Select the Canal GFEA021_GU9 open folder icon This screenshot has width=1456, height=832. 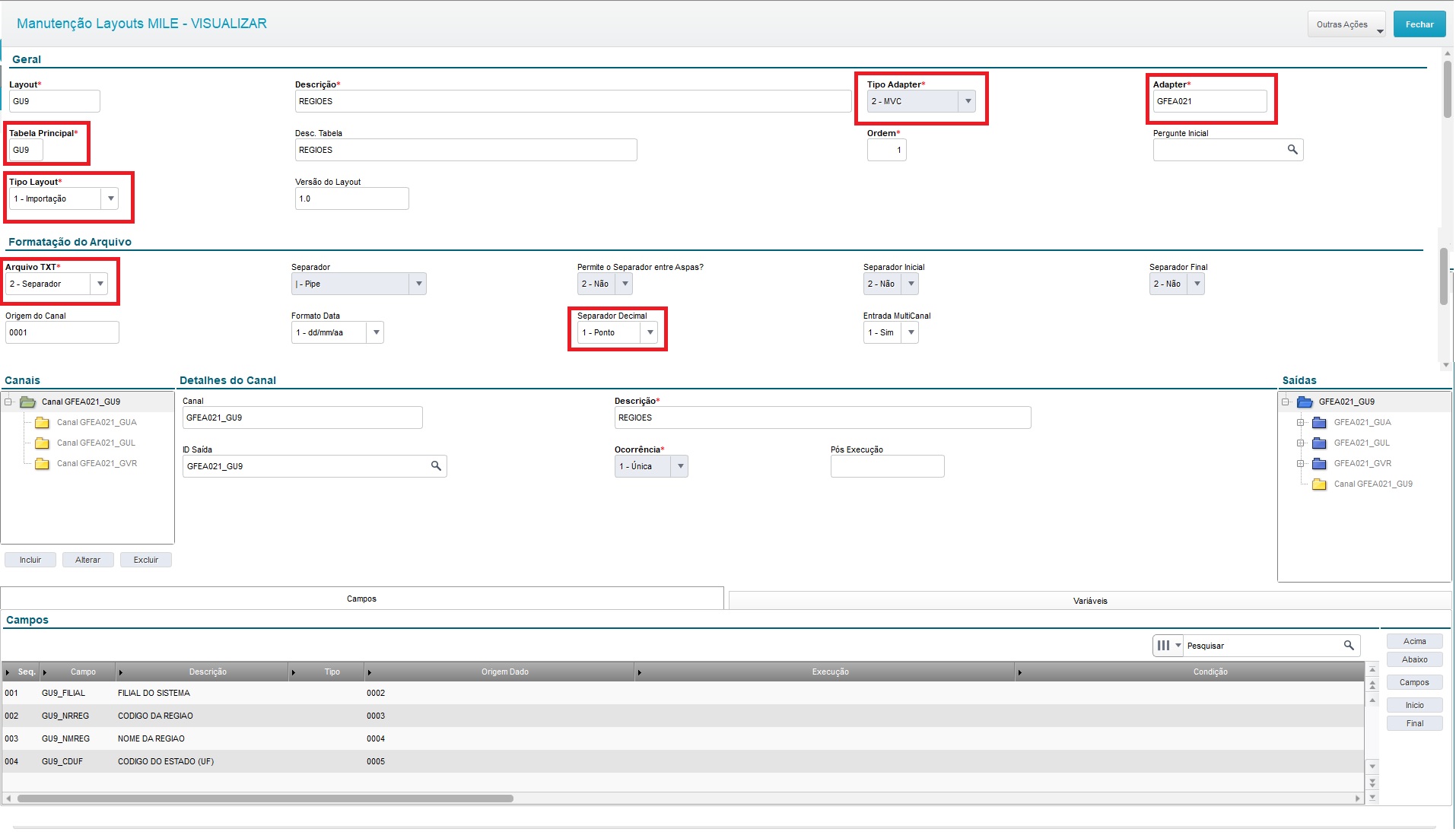click(27, 402)
